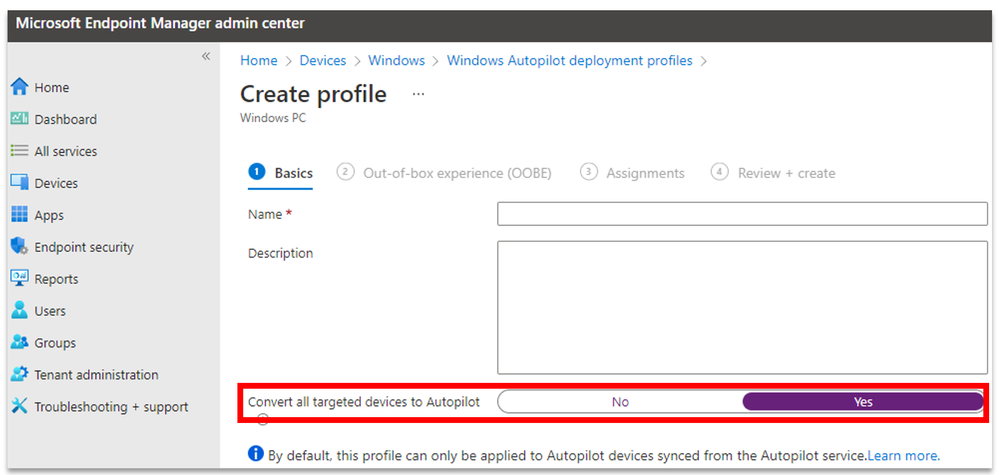The width and height of the screenshot is (999, 475).
Task: Open the Apps grid icon
Action: coord(20,215)
